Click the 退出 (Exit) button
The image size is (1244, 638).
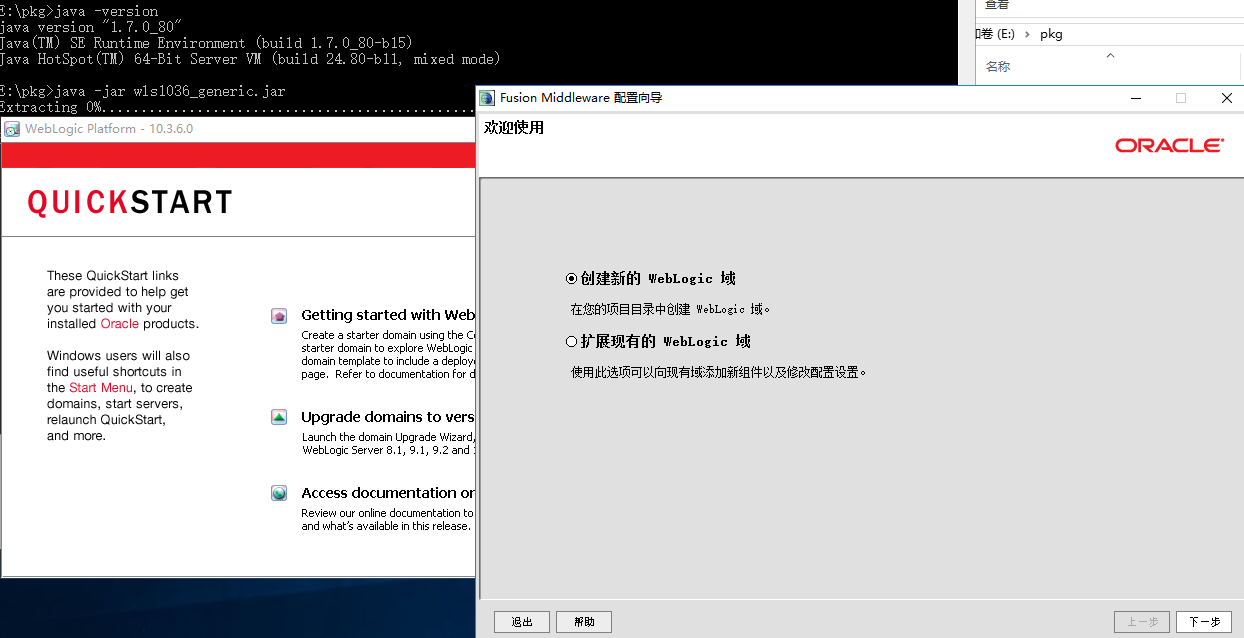click(522, 622)
